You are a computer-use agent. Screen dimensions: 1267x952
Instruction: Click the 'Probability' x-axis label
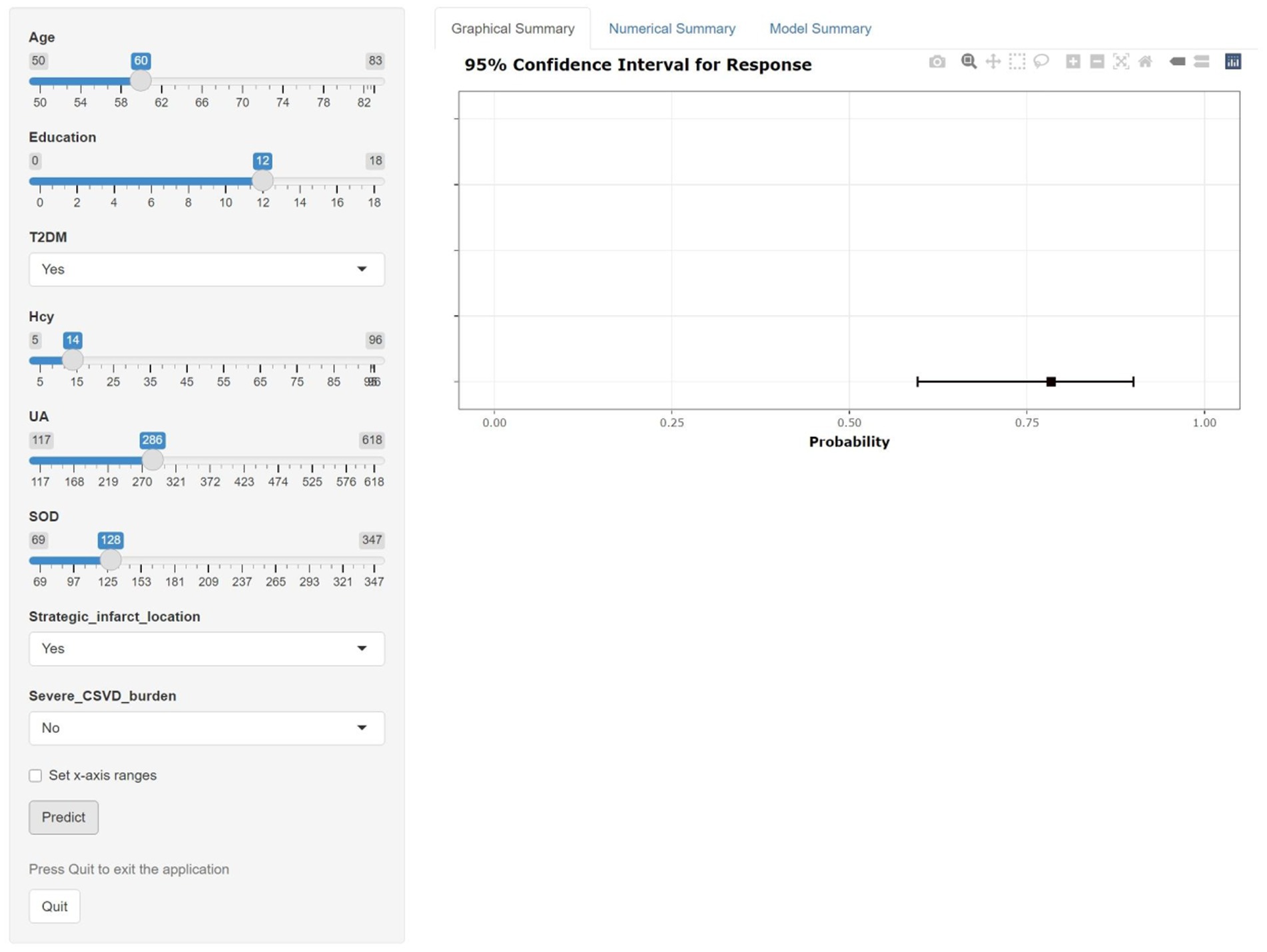click(x=849, y=442)
